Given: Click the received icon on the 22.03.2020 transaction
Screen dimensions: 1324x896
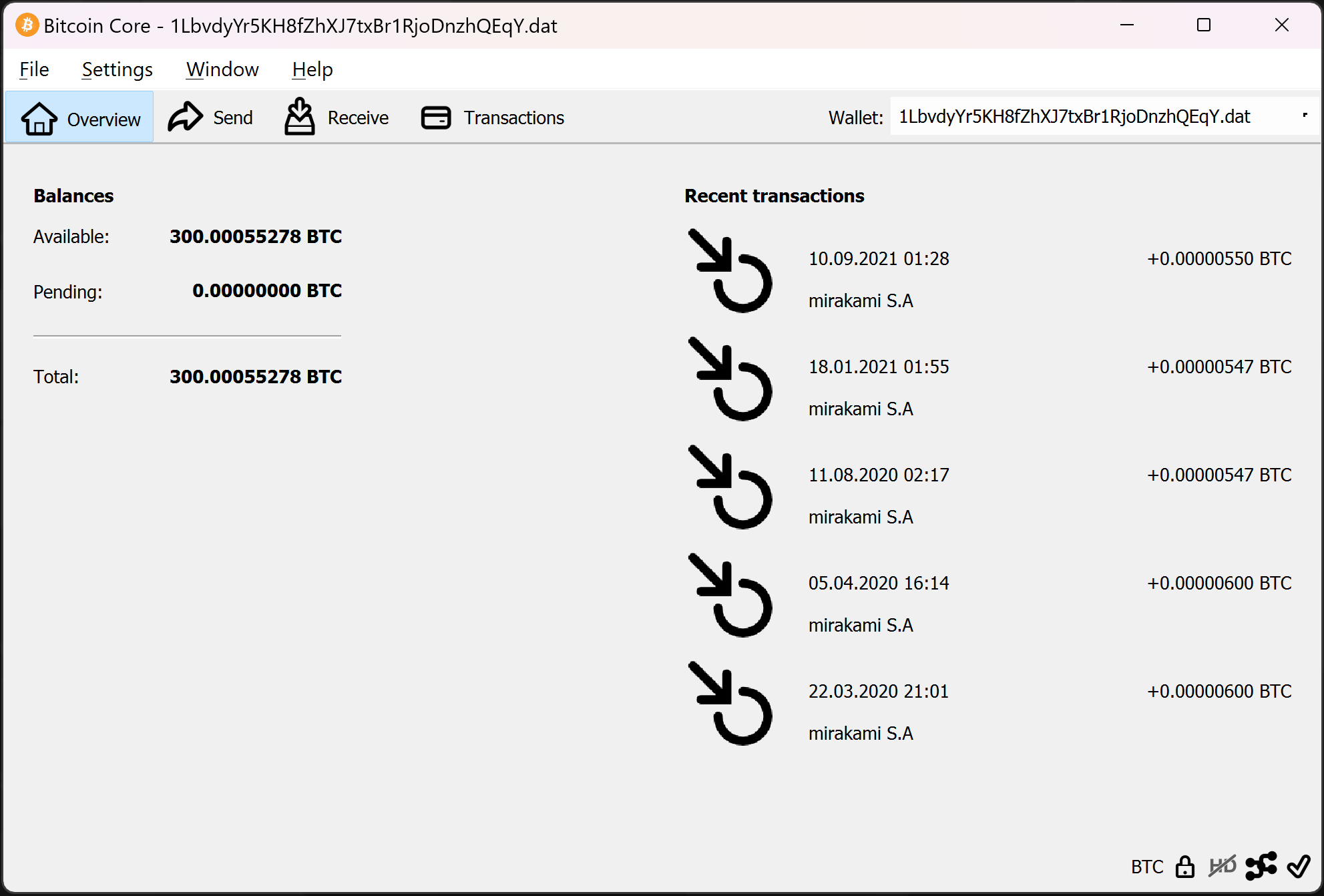Looking at the screenshot, I should [x=730, y=702].
